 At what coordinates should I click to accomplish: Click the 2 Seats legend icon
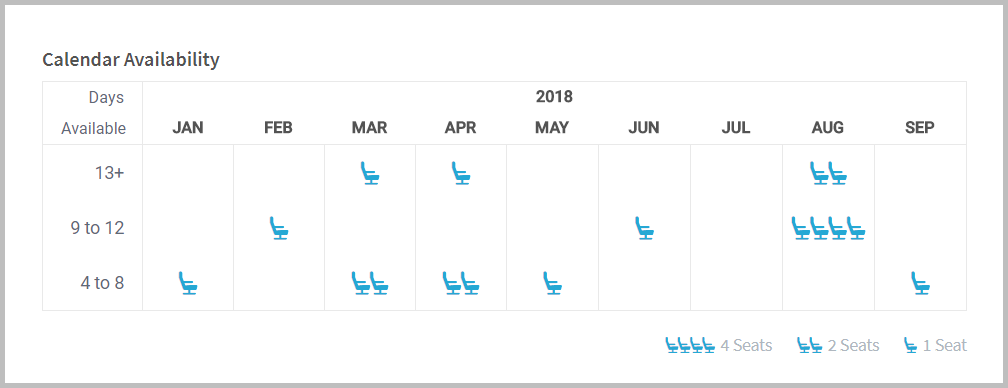pos(810,346)
